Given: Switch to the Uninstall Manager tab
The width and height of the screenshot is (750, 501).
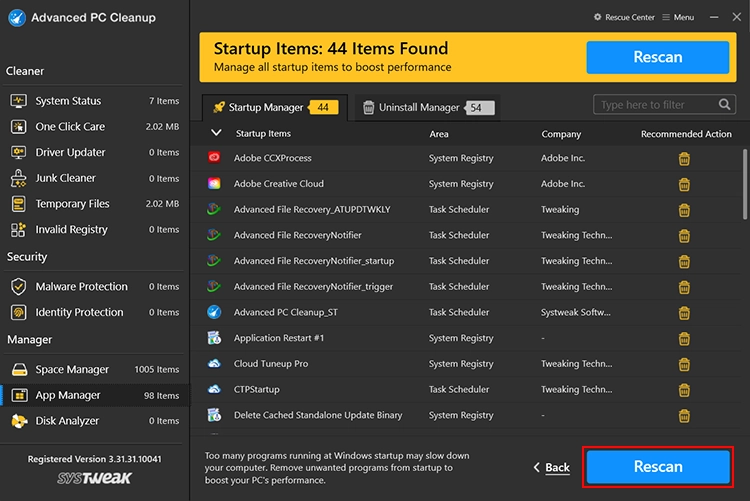Looking at the screenshot, I should 419,107.
